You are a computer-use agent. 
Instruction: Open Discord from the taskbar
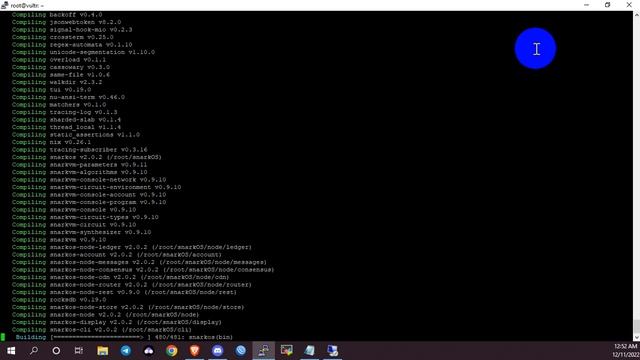click(x=218, y=351)
